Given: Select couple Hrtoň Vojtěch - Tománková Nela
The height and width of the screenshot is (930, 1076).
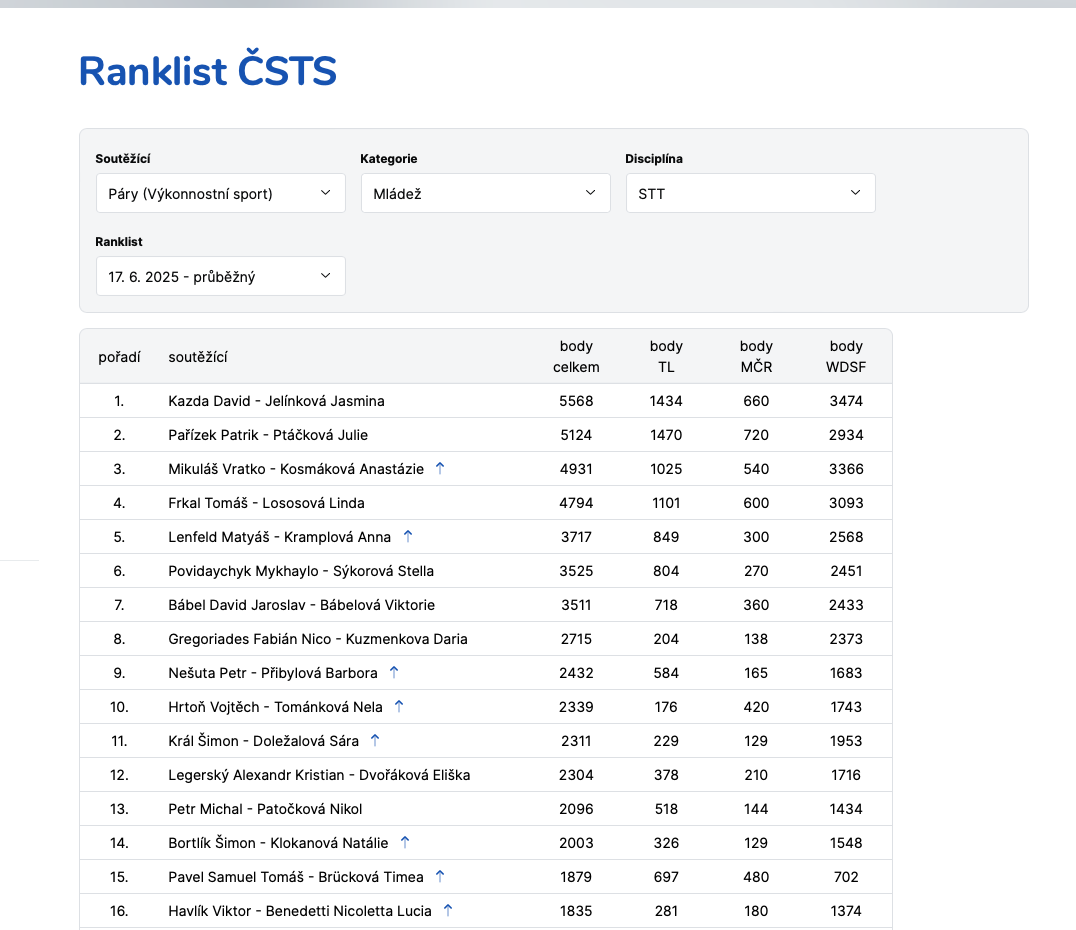Looking at the screenshot, I should [x=275, y=707].
